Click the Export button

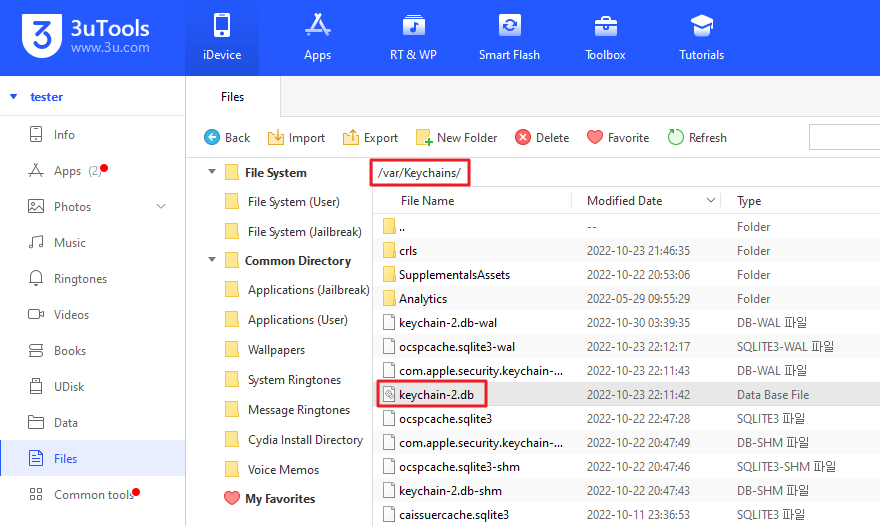tap(370, 138)
